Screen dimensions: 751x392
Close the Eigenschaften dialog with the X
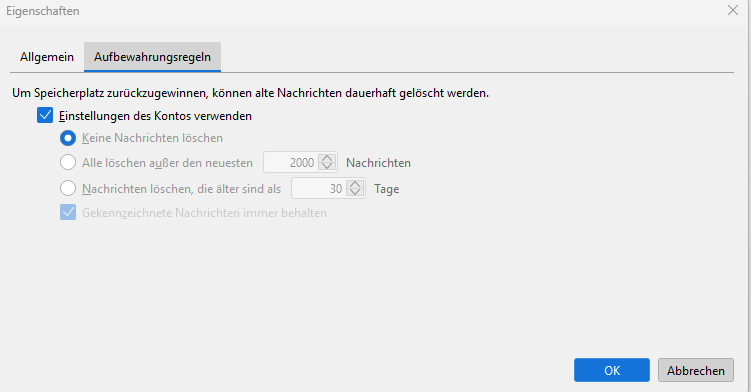[733, 10]
